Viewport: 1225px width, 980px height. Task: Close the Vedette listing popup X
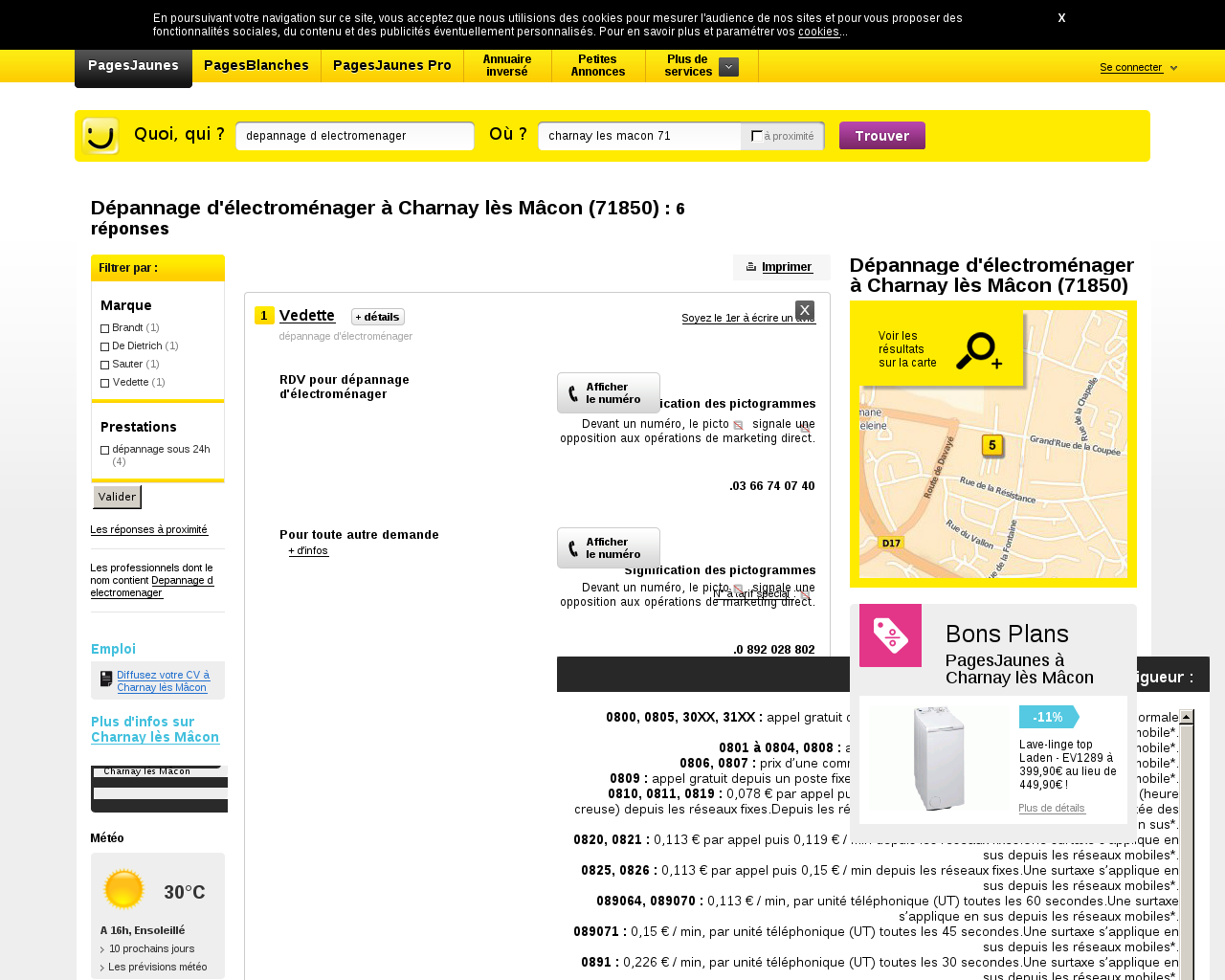tap(805, 310)
